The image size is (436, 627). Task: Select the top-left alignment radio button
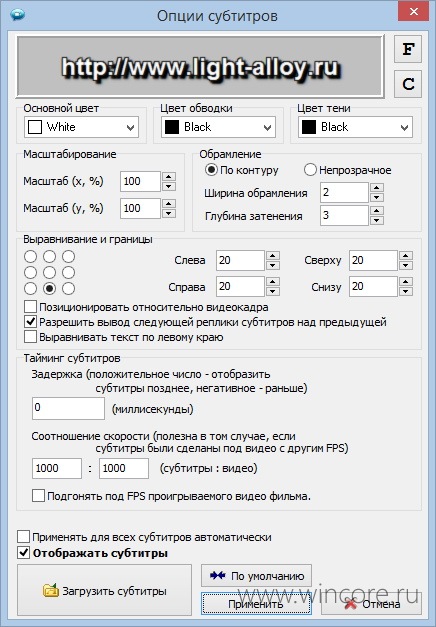[30, 256]
